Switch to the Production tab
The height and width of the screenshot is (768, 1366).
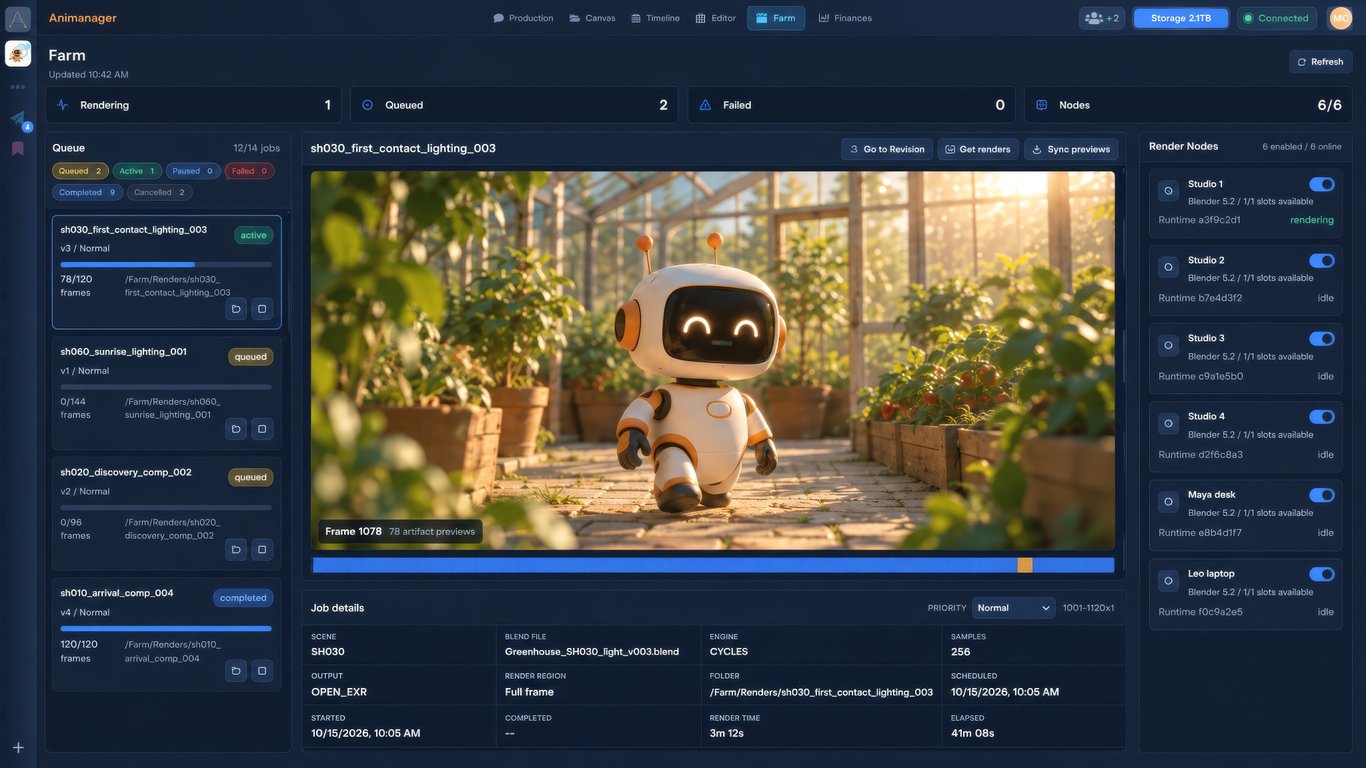click(523, 18)
